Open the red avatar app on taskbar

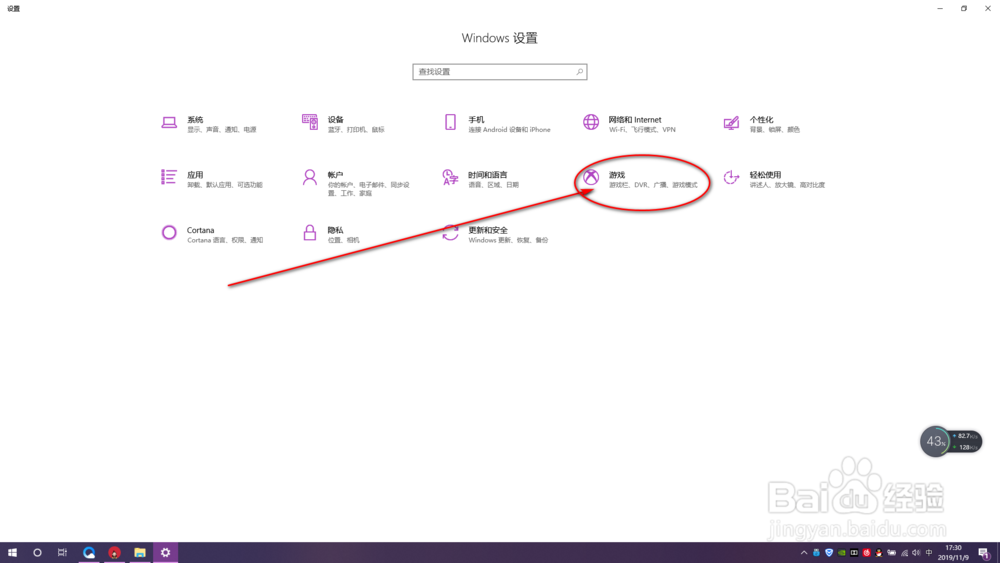114,553
